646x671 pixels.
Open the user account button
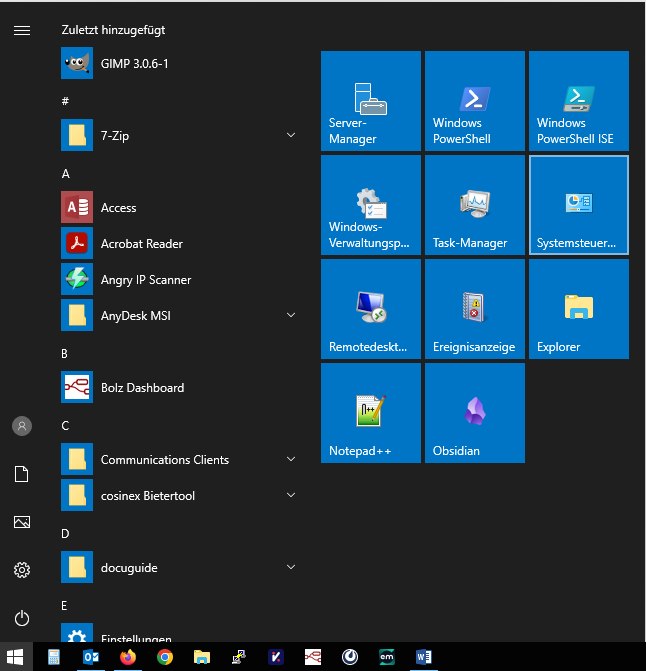pos(22,426)
